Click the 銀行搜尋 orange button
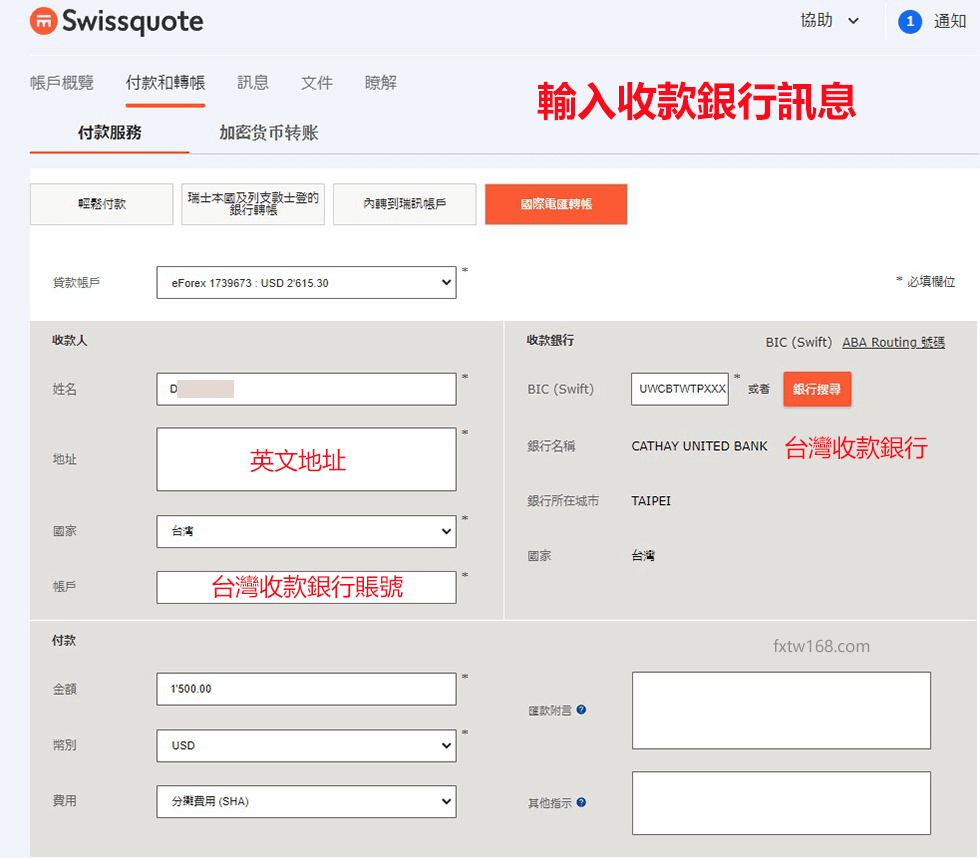The image size is (980, 858). [x=817, y=388]
